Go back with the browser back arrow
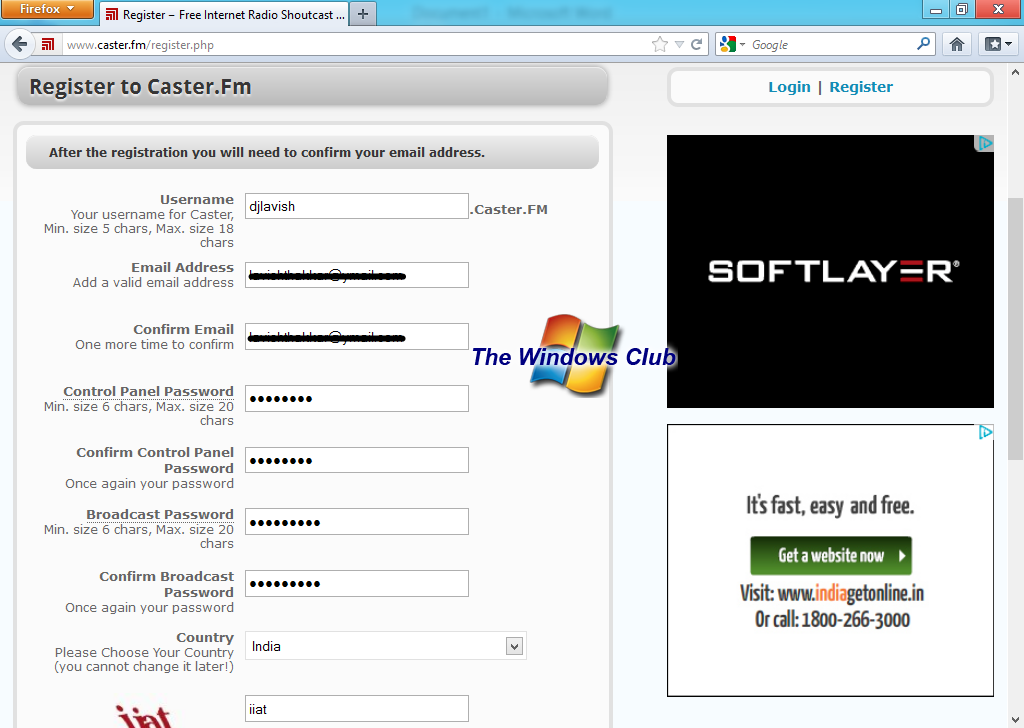This screenshot has width=1024, height=728. (x=20, y=44)
